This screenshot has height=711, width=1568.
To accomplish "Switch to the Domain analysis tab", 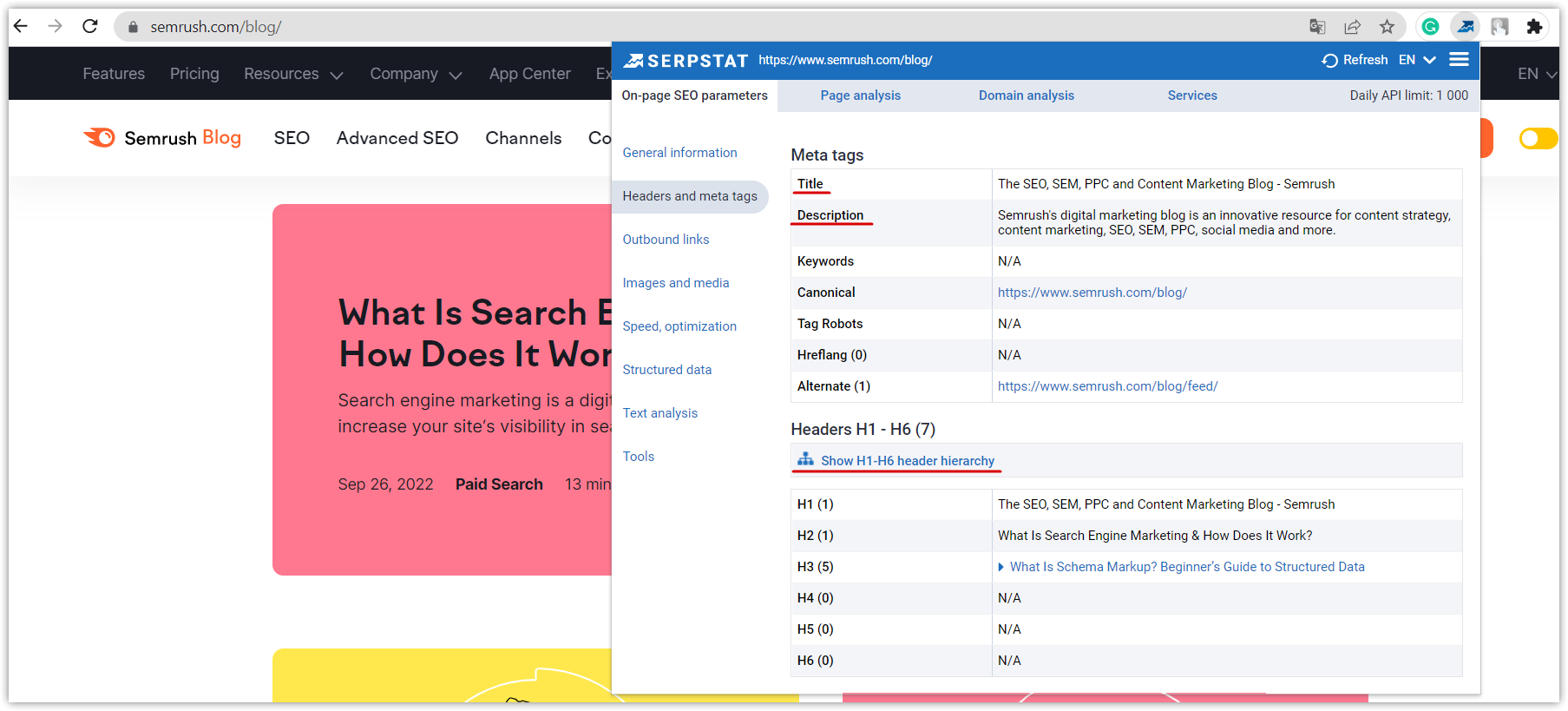I will (x=1027, y=95).
